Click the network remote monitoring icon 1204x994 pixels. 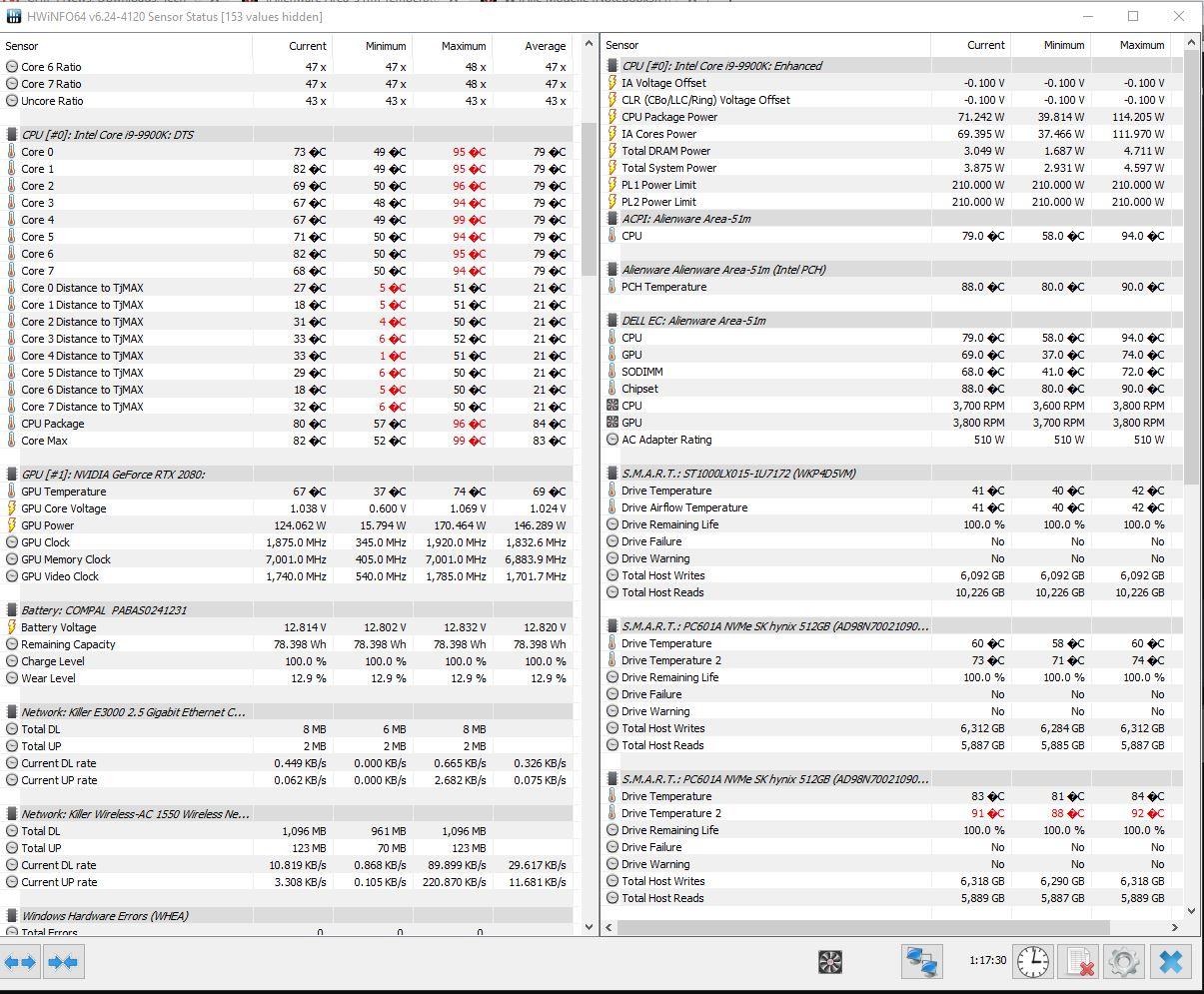tap(921, 962)
